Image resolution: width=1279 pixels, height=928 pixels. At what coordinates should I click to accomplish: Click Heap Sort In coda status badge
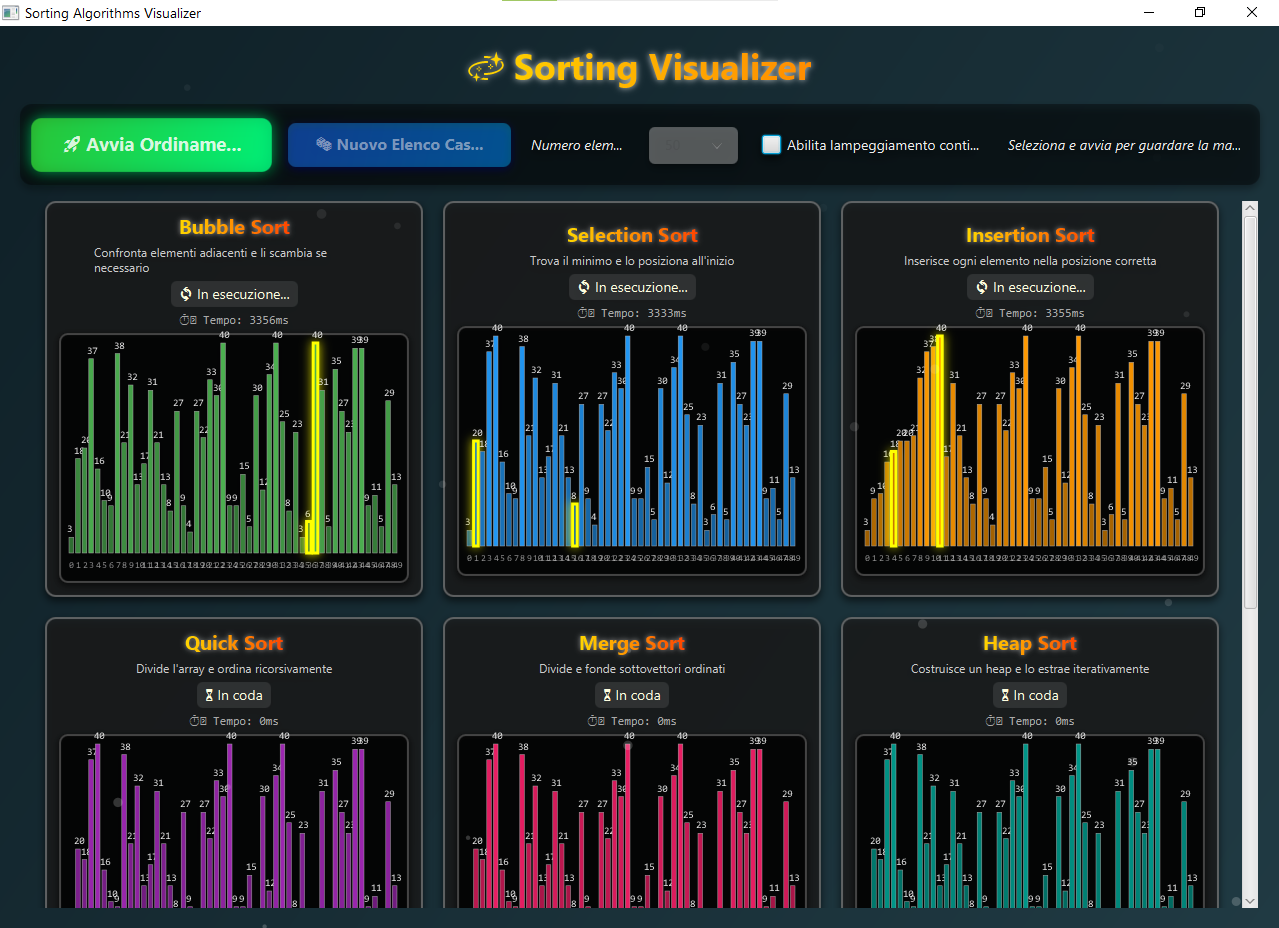(x=1030, y=695)
